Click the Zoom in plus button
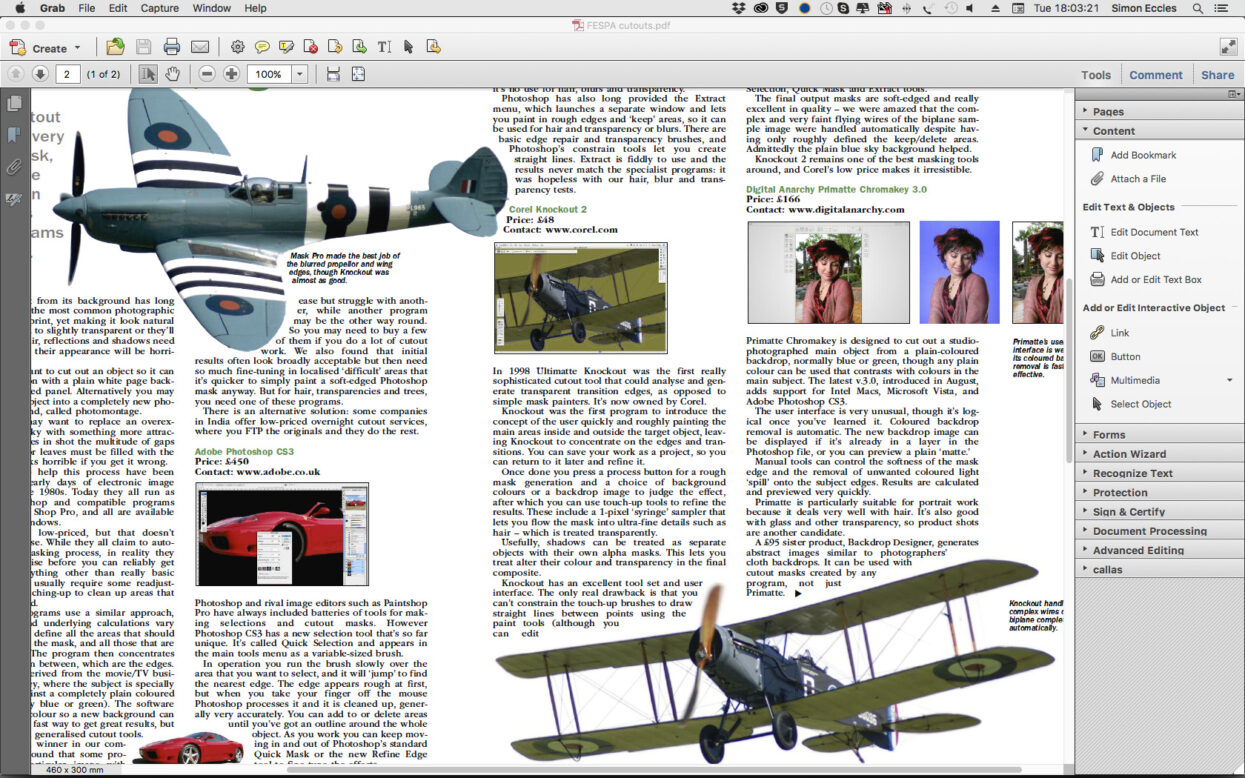Image resolution: width=1245 pixels, height=778 pixels. click(x=231, y=74)
